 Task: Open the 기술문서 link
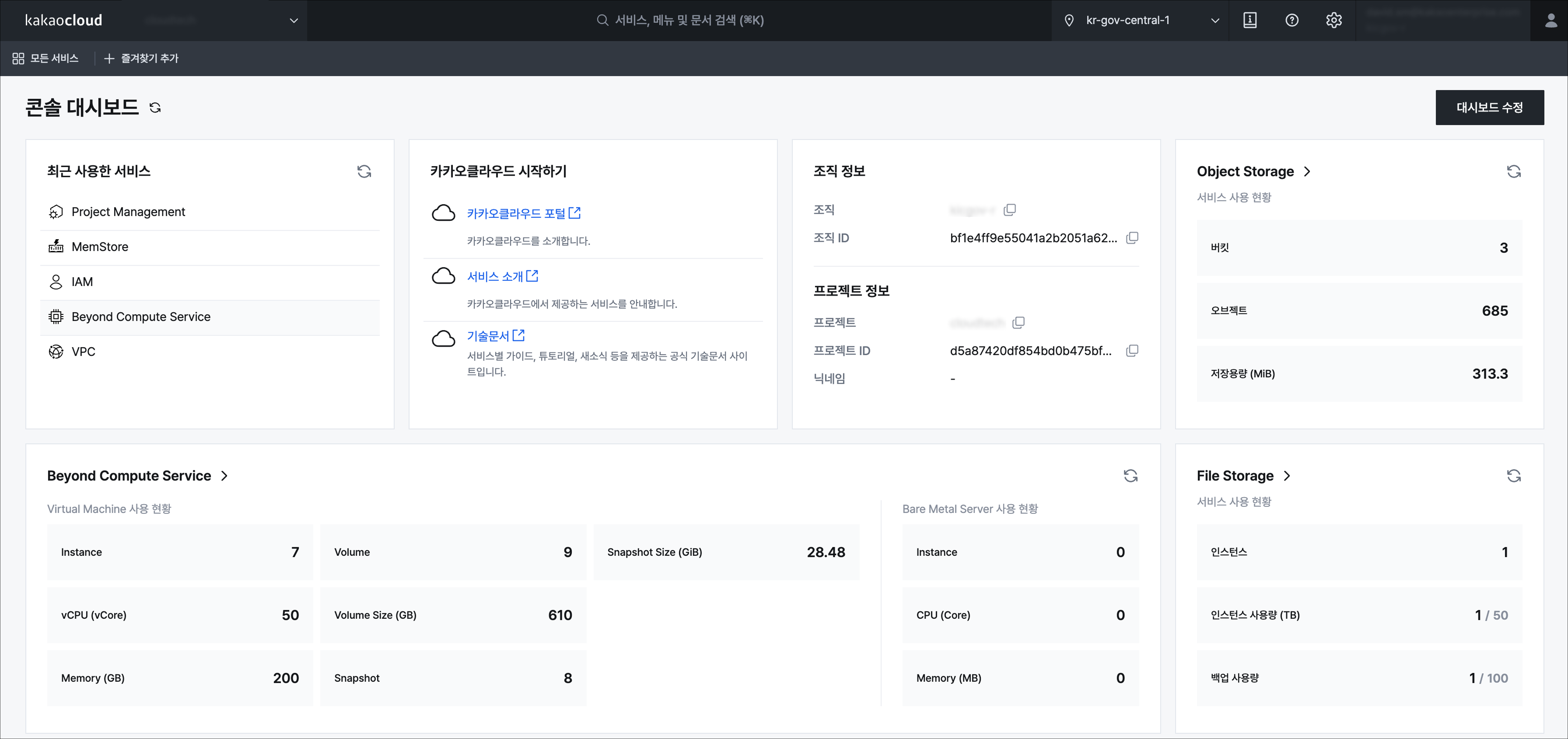[496, 336]
